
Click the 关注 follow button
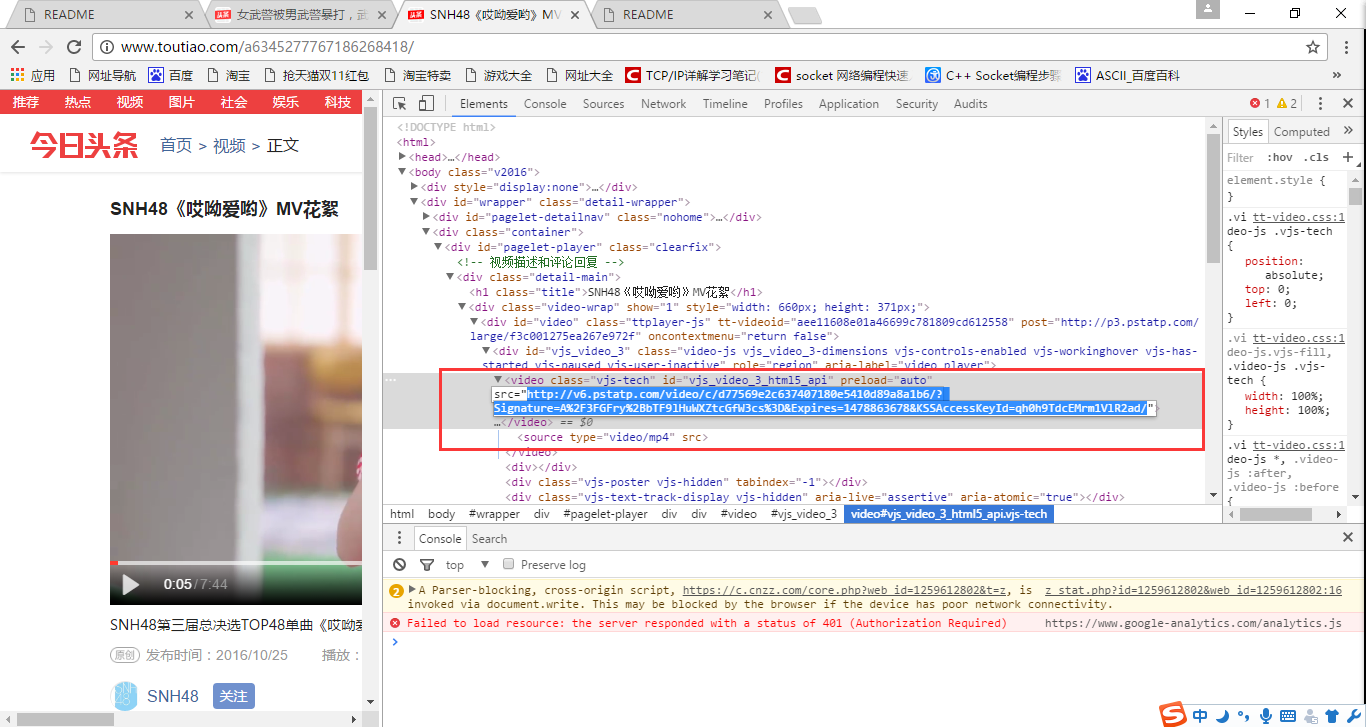234,696
